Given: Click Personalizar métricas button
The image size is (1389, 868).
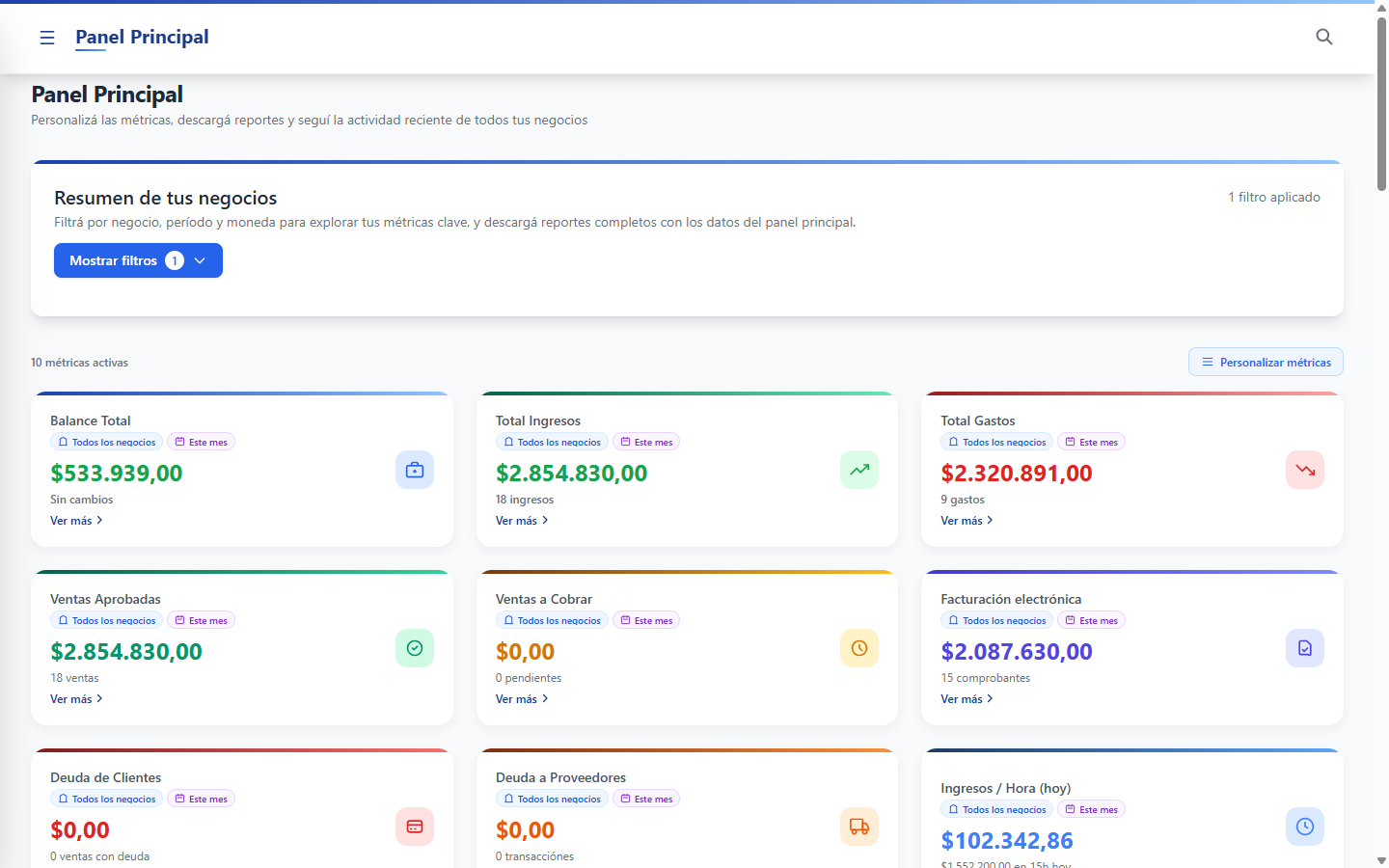Looking at the screenshot, I should 1266,362.
